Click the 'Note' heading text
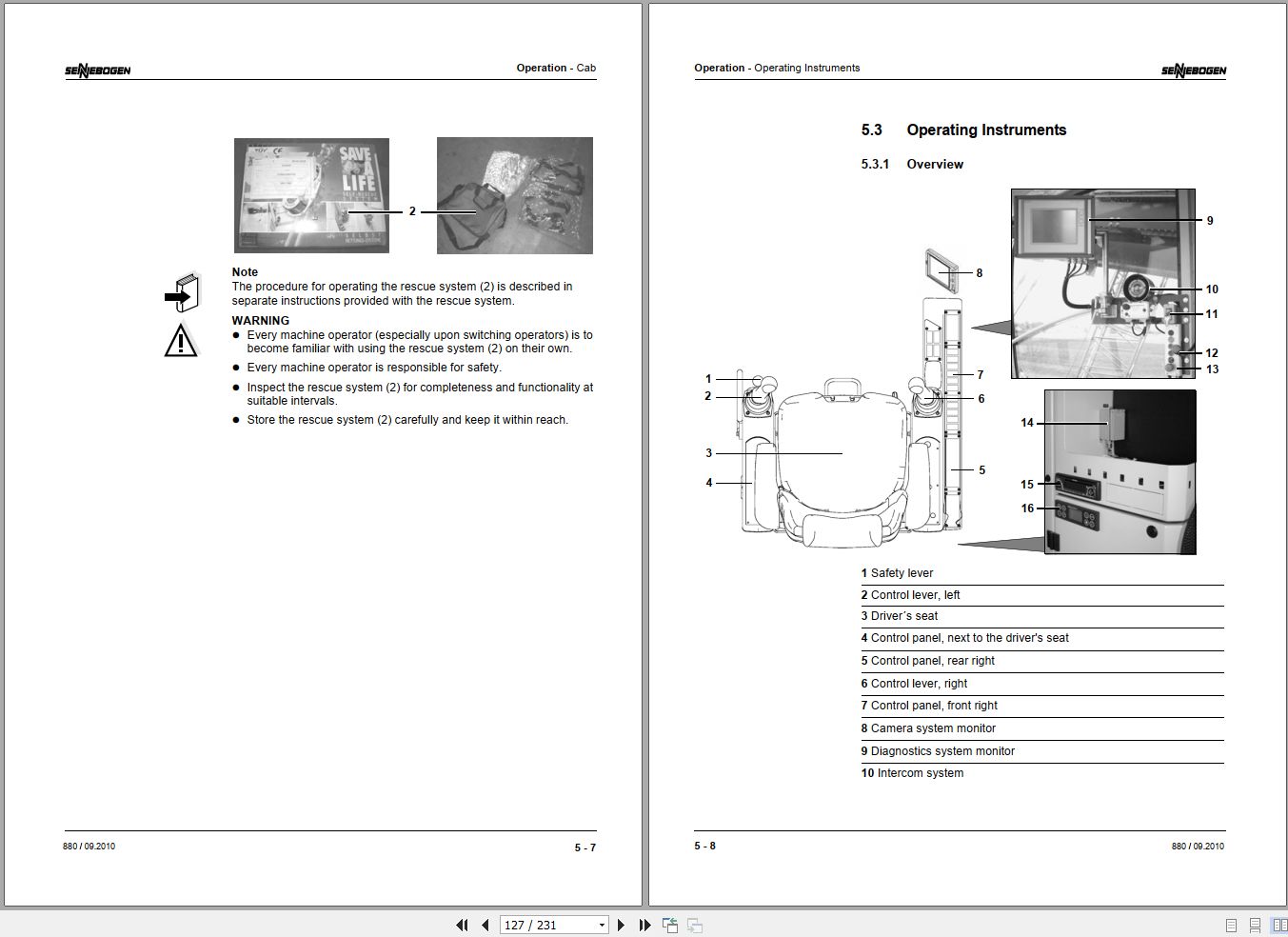 (245, 272)
